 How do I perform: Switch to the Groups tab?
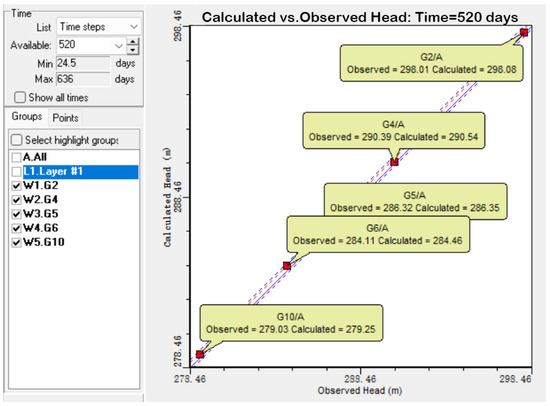tap(27, 117)
